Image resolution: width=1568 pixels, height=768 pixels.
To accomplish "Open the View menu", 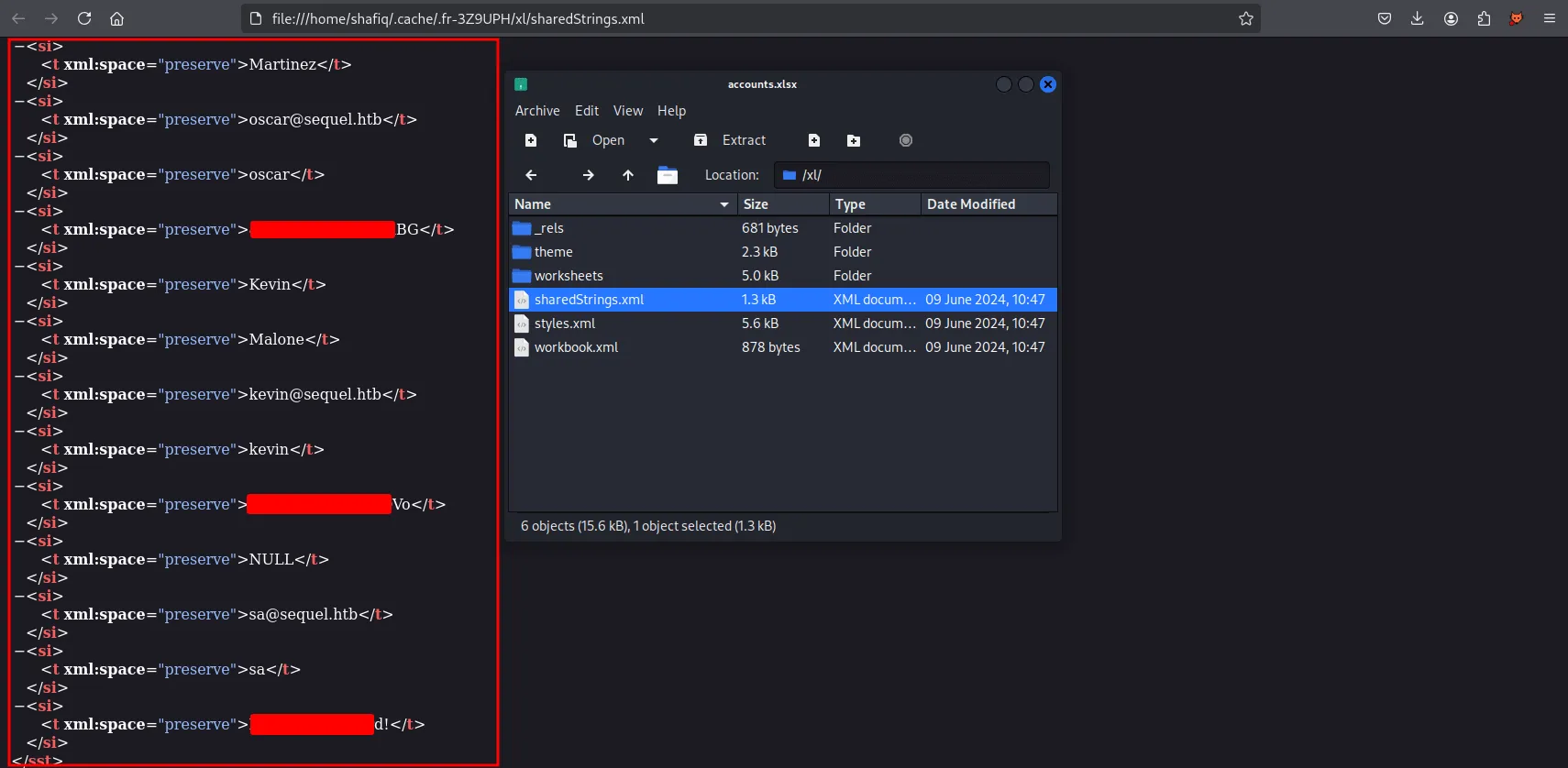I will tap(628, 111).
